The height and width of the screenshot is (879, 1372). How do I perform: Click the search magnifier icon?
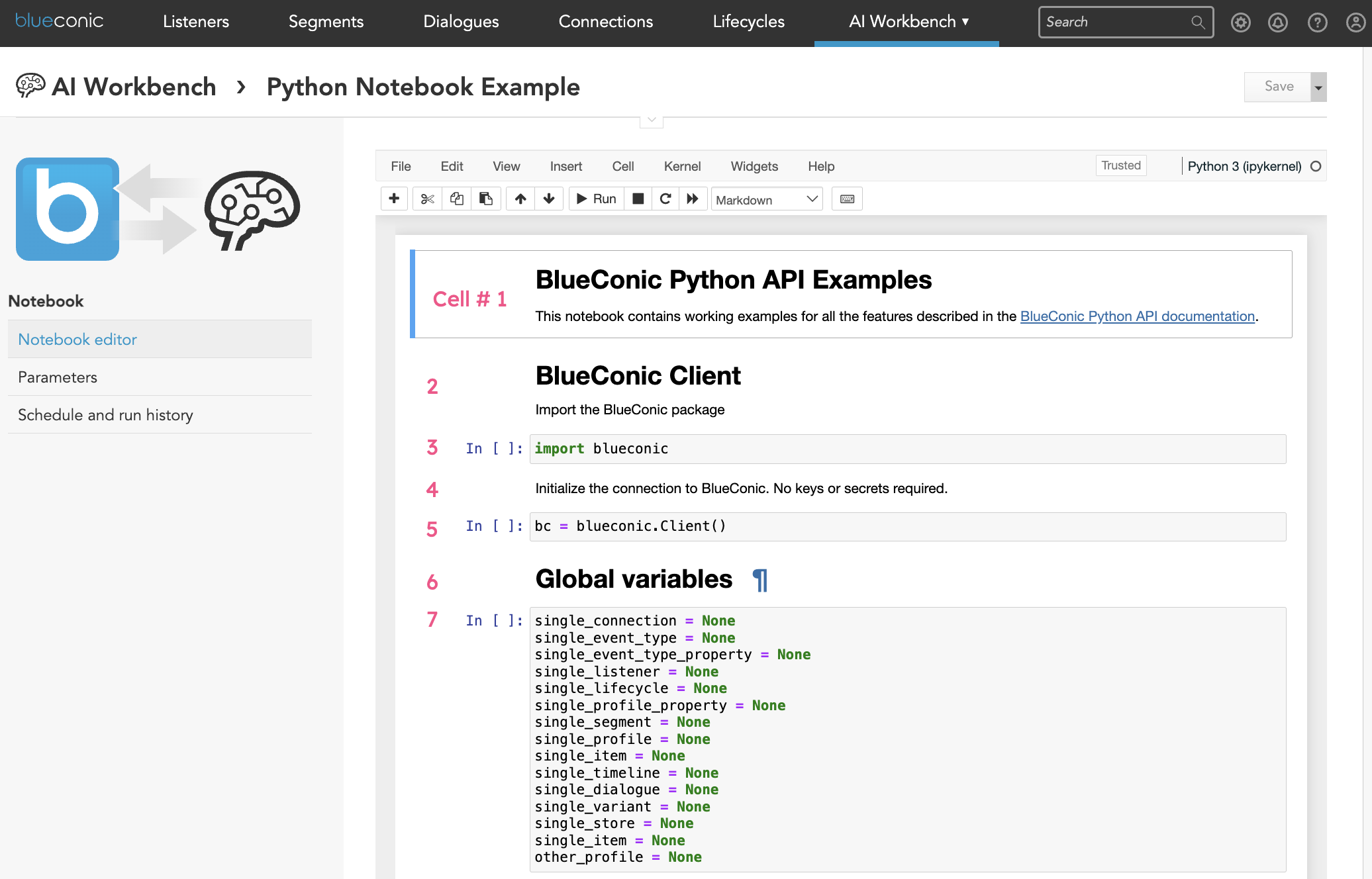(x=1198, y=22)
